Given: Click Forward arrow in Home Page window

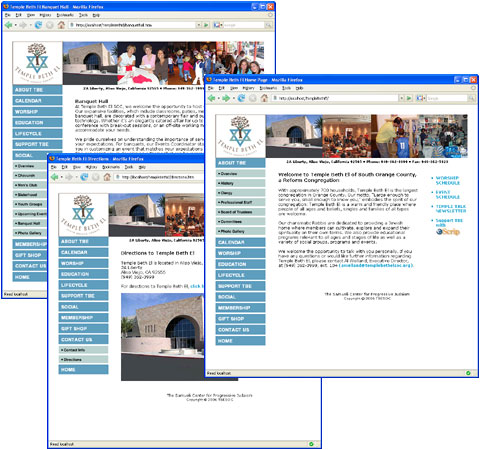Looking at the screenshot, I should [226, 98].
